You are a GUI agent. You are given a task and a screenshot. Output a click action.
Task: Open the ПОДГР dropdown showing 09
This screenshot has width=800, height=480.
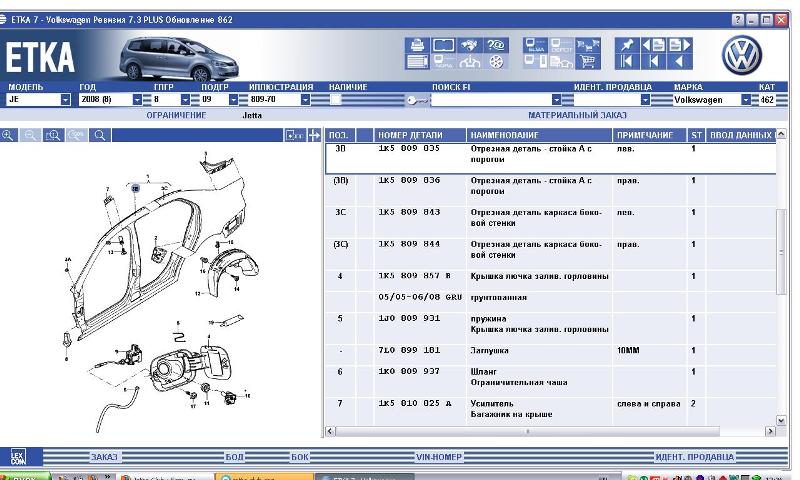pyautogui.click(x=233, y=99)
